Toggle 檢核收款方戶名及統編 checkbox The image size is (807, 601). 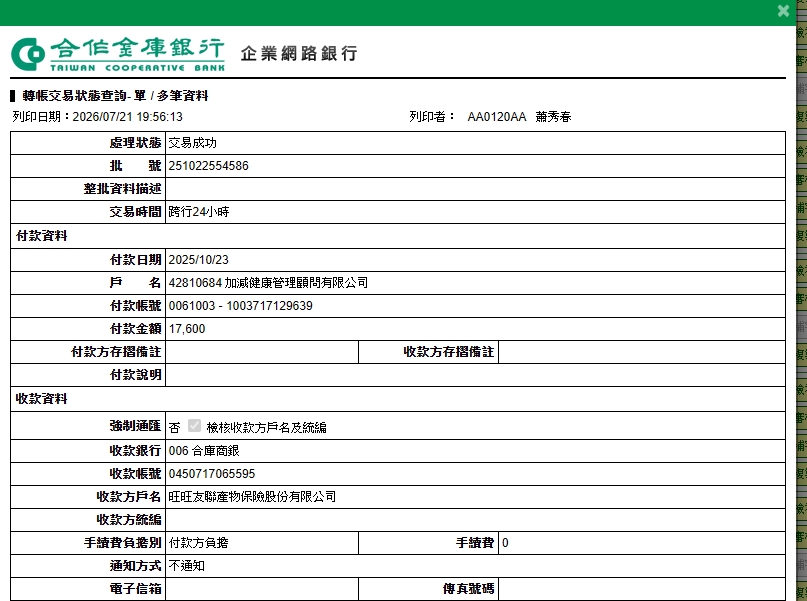(x=195, y=426)
